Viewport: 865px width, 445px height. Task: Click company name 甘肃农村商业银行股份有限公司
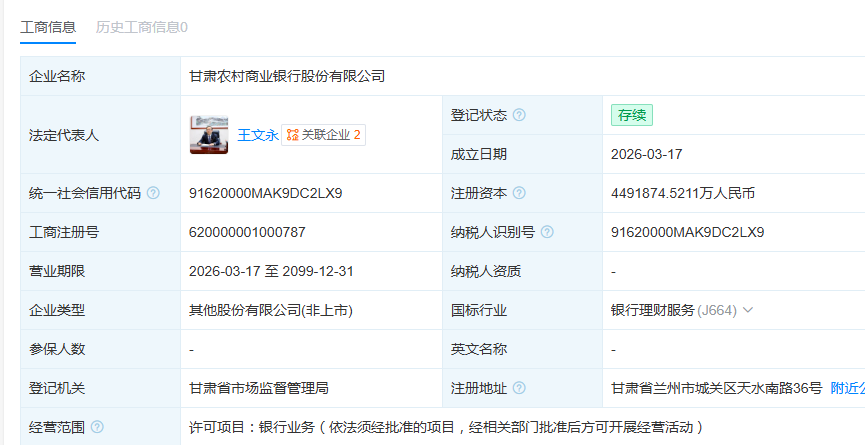coord(287,76)
